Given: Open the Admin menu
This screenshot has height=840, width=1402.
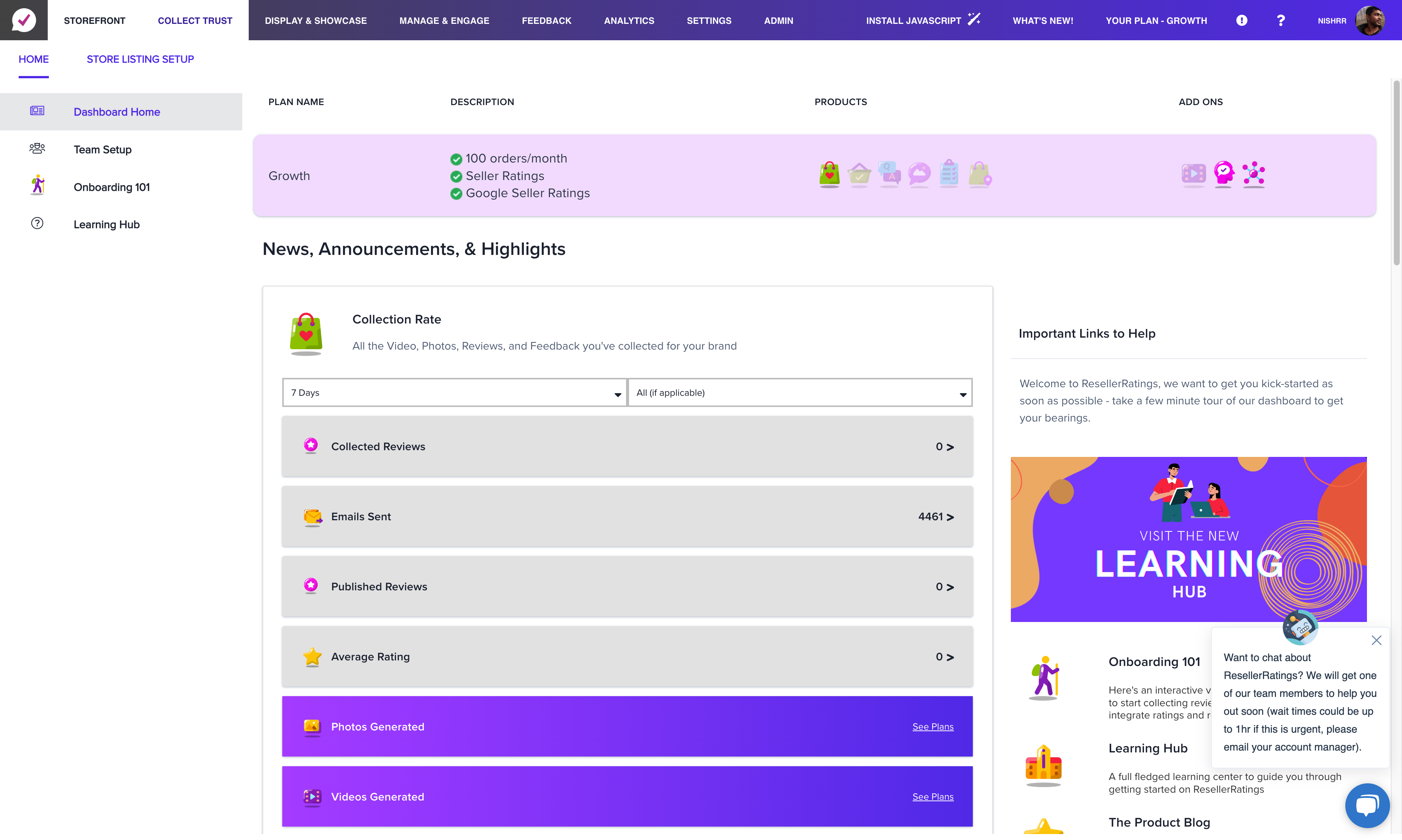Looking at the screenshot, I should point(779,20).
